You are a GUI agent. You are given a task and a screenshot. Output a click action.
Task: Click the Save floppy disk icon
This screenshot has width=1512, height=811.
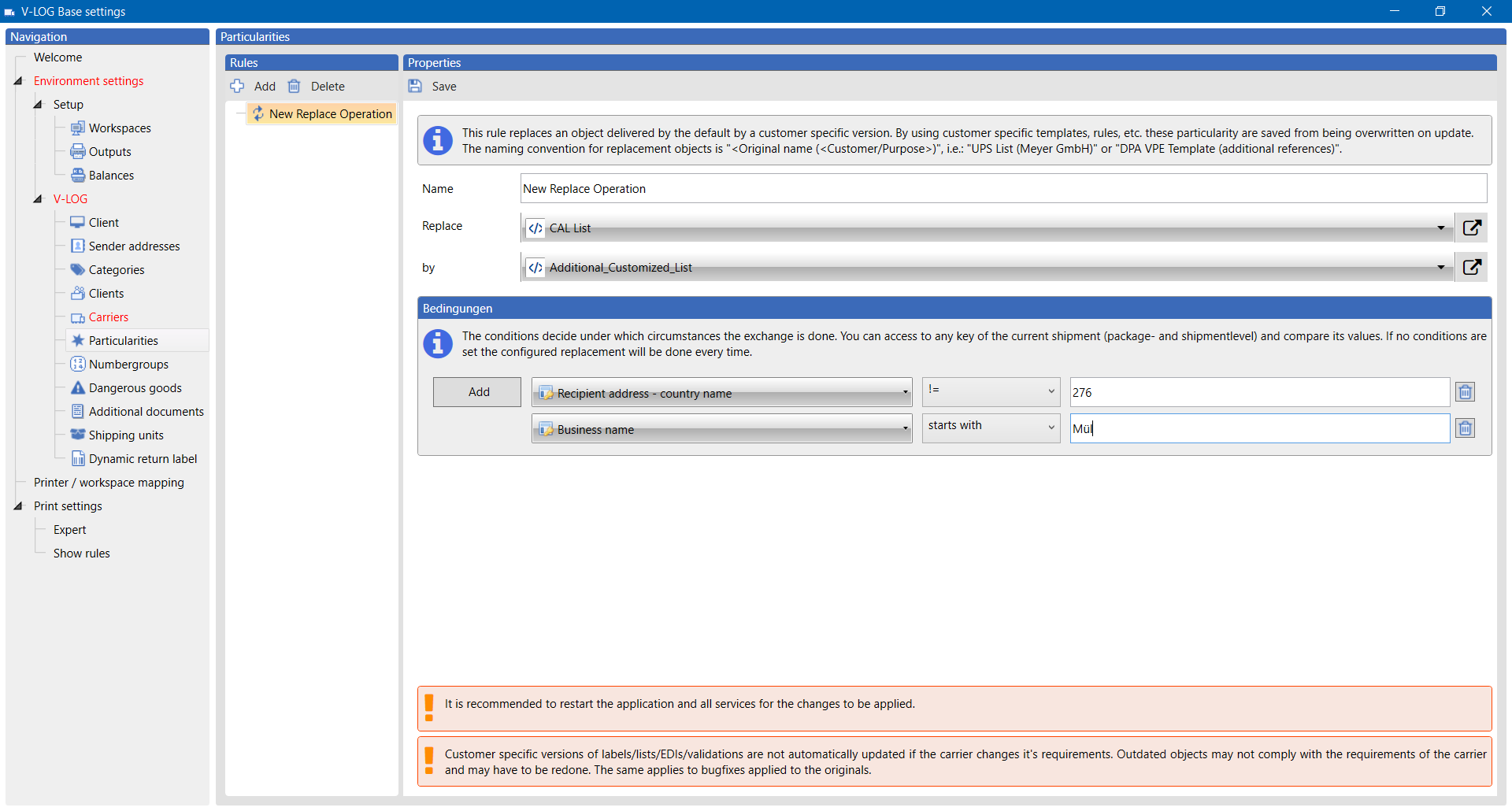click(415, 86)
